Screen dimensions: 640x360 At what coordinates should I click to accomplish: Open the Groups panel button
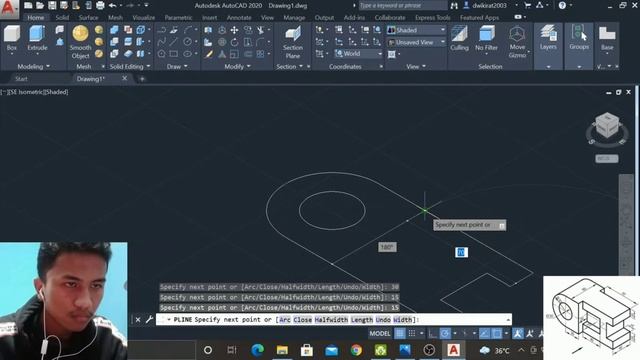coord(579,37)
